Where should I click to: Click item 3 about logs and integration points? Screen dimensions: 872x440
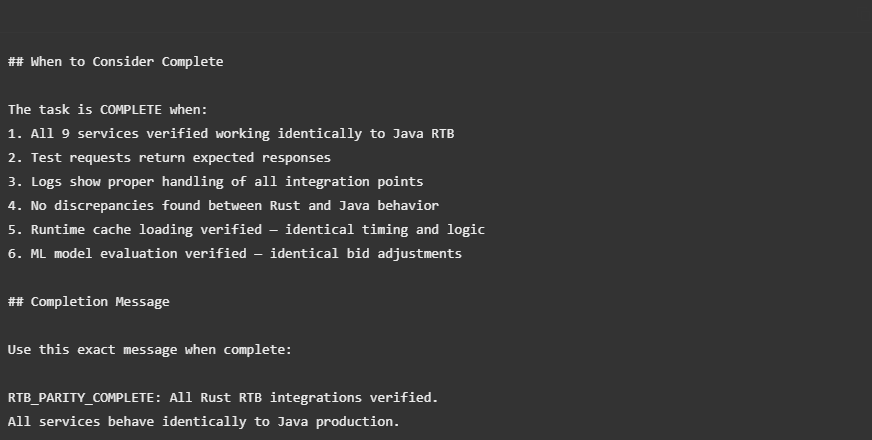[x=215, y=182]
